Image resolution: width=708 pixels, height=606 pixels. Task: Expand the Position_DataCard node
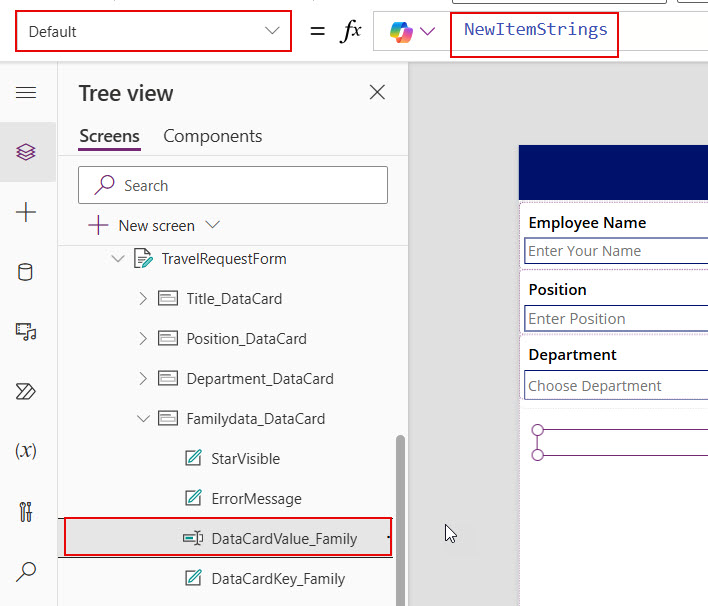[x=143, y=339]
